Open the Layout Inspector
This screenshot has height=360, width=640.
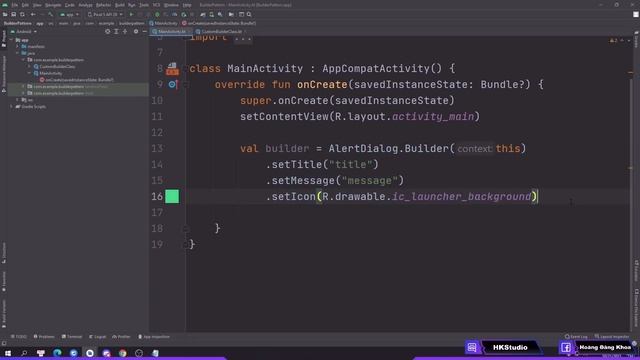612,337
